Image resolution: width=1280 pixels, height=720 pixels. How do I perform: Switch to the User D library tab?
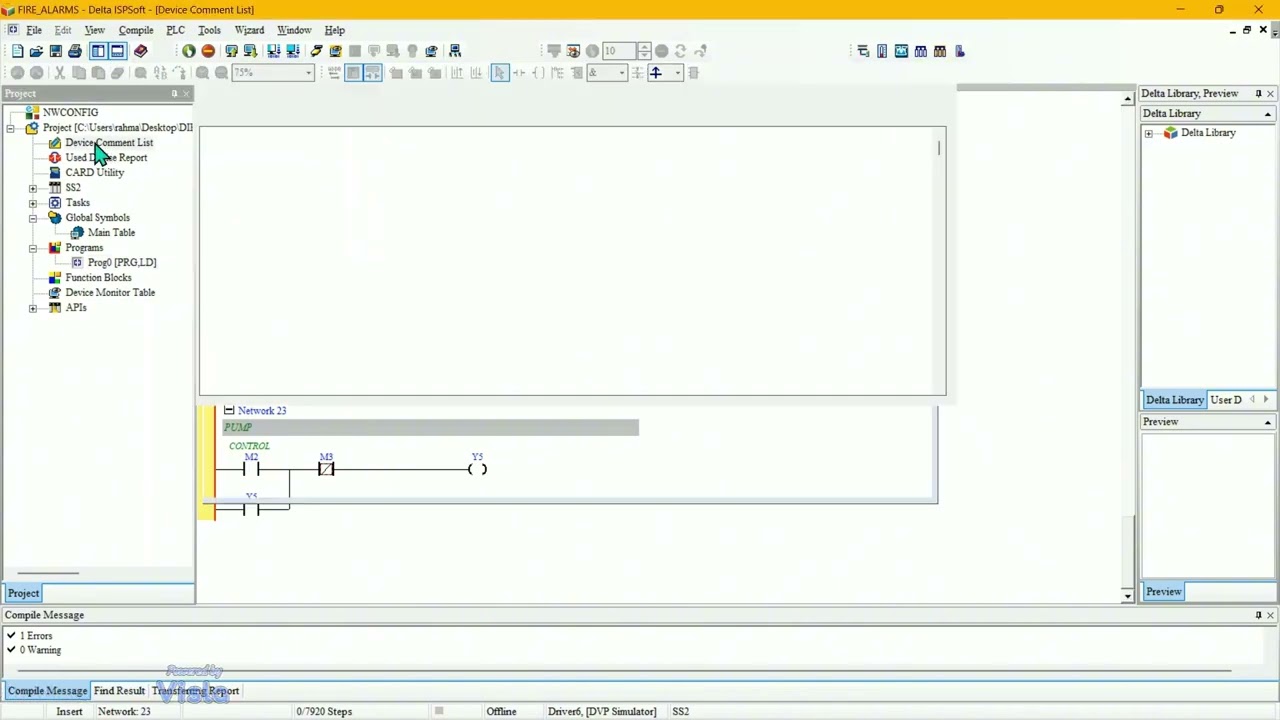(x=1226, y=400)
